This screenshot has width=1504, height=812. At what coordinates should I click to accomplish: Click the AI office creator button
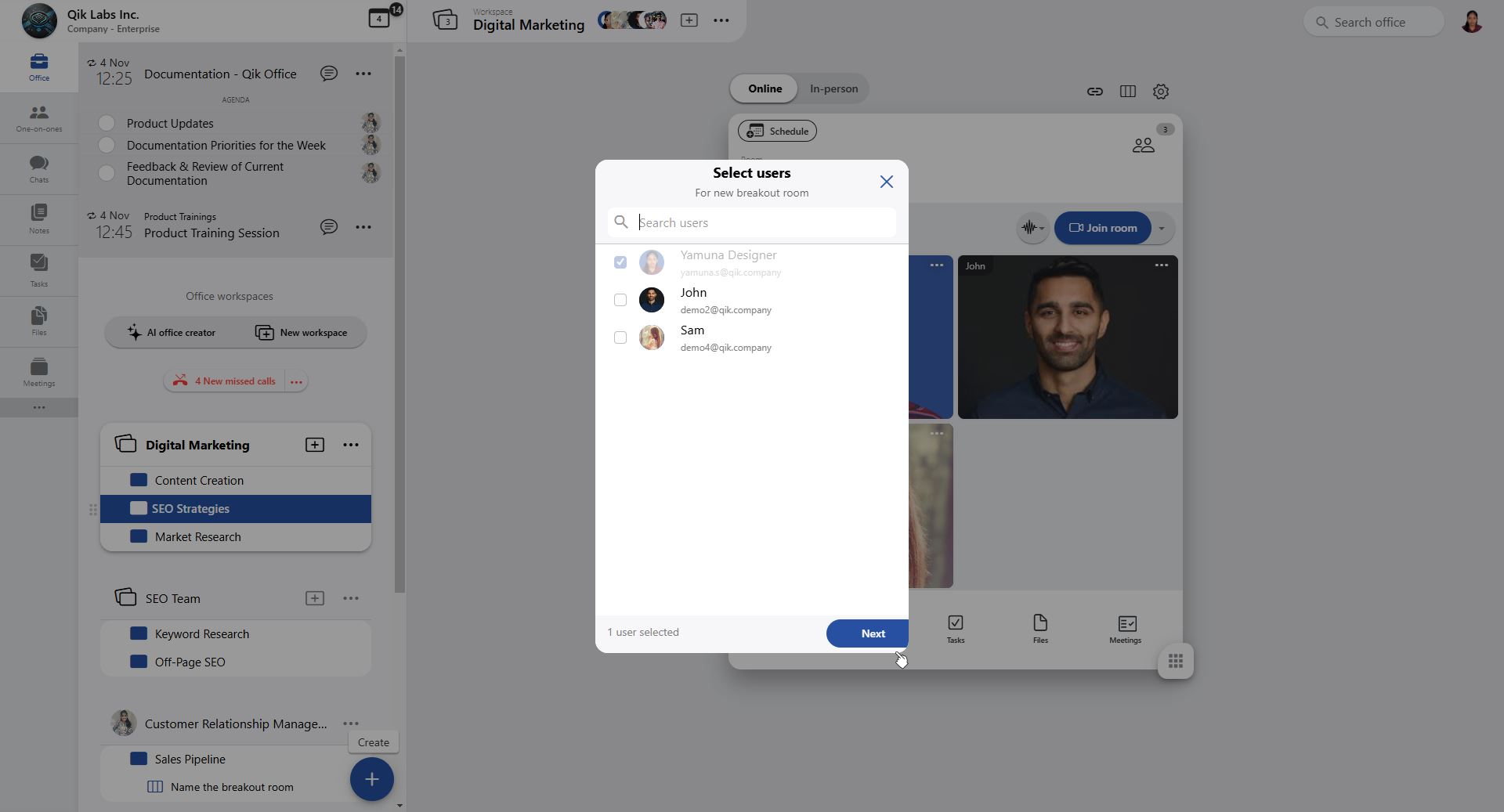[172, 333]
